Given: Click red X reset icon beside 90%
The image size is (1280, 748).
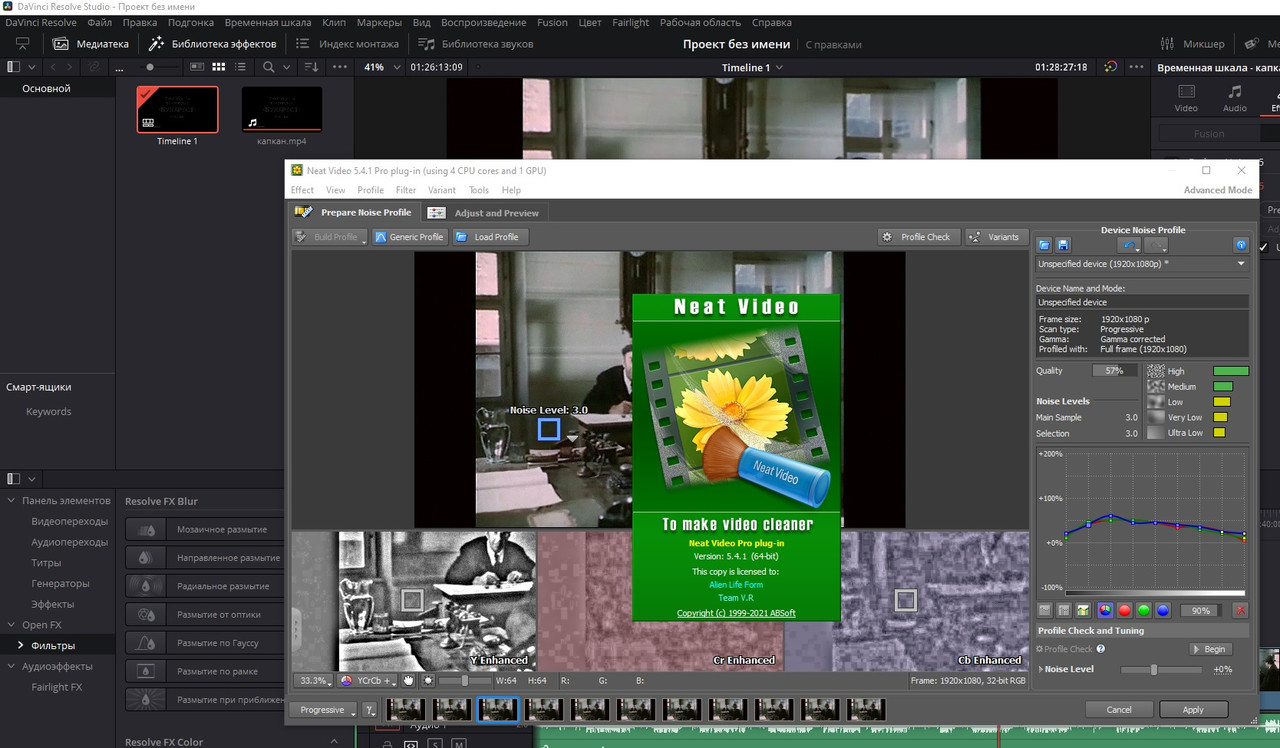Looking at the screenshot, I should point(1240,610).
